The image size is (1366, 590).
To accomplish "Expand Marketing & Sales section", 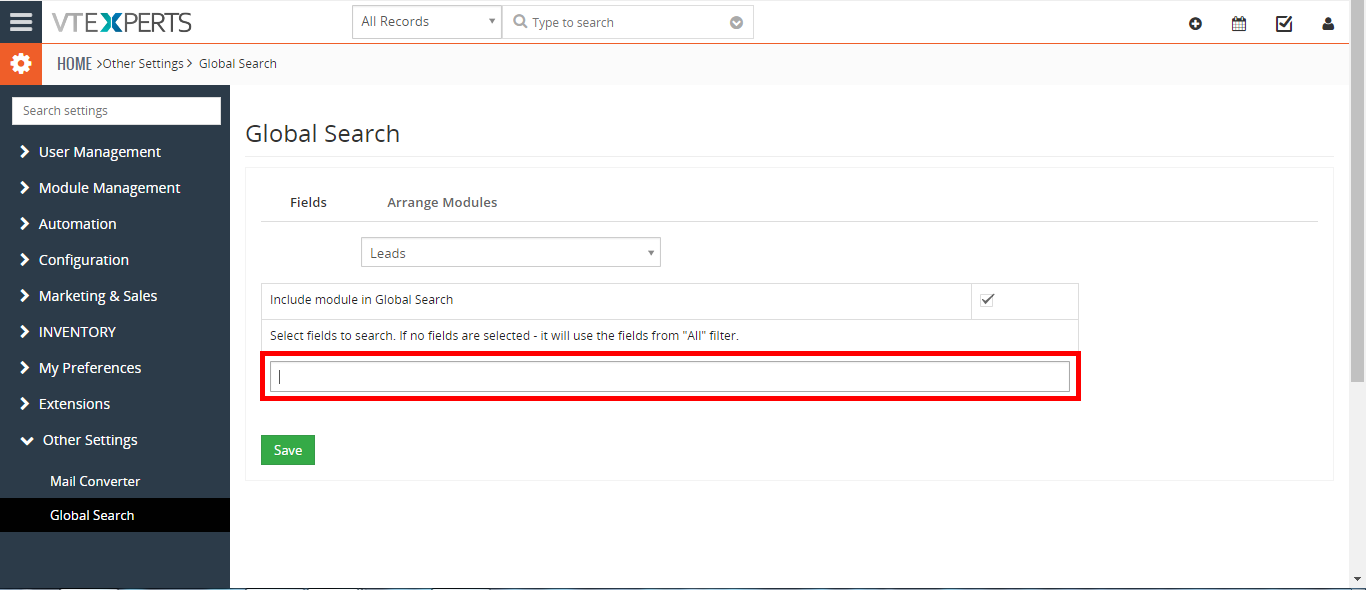I will pos(88,296).
